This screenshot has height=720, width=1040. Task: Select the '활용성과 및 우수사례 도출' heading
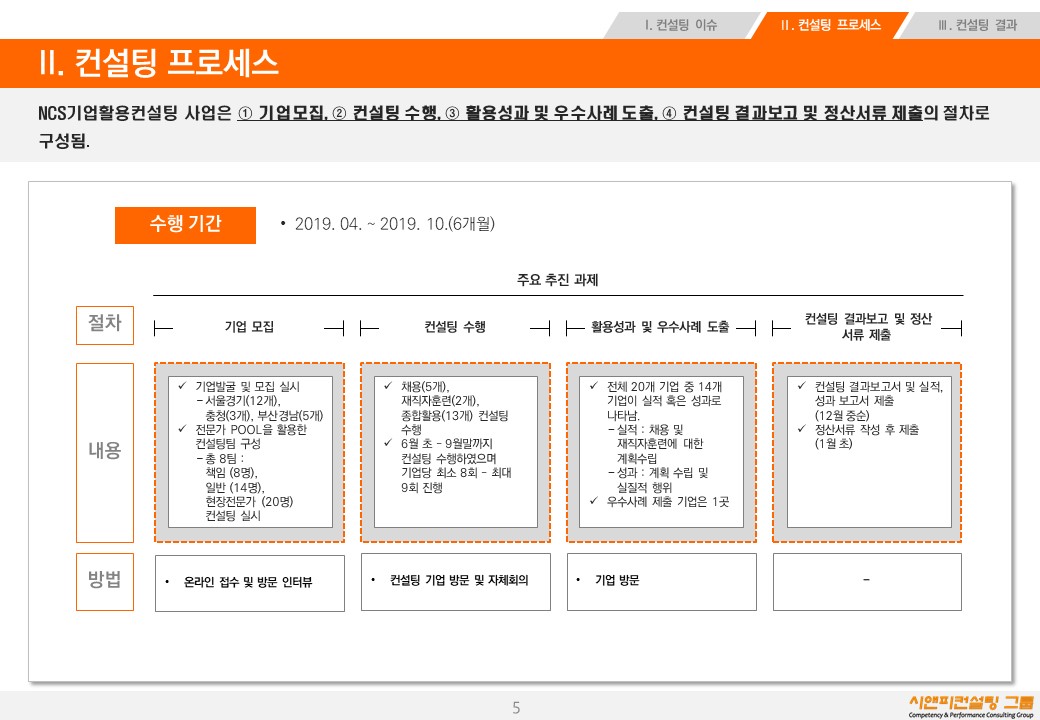point(660,327)
